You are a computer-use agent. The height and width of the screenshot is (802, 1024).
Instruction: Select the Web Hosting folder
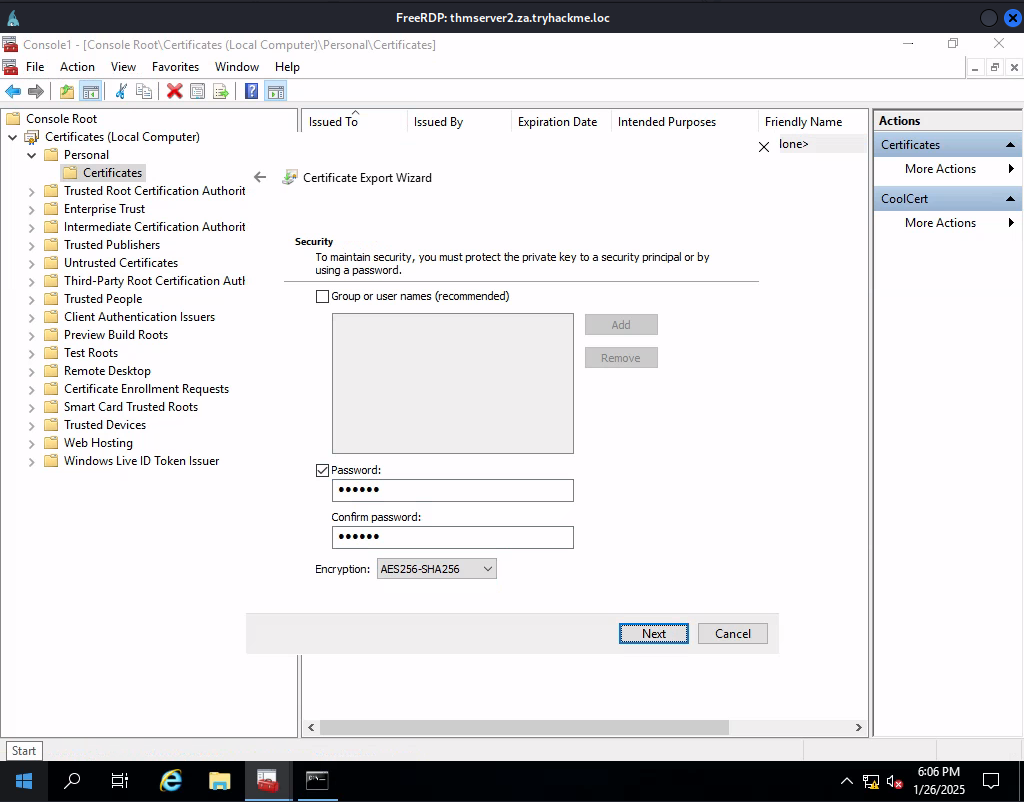(x=98, y=443)
